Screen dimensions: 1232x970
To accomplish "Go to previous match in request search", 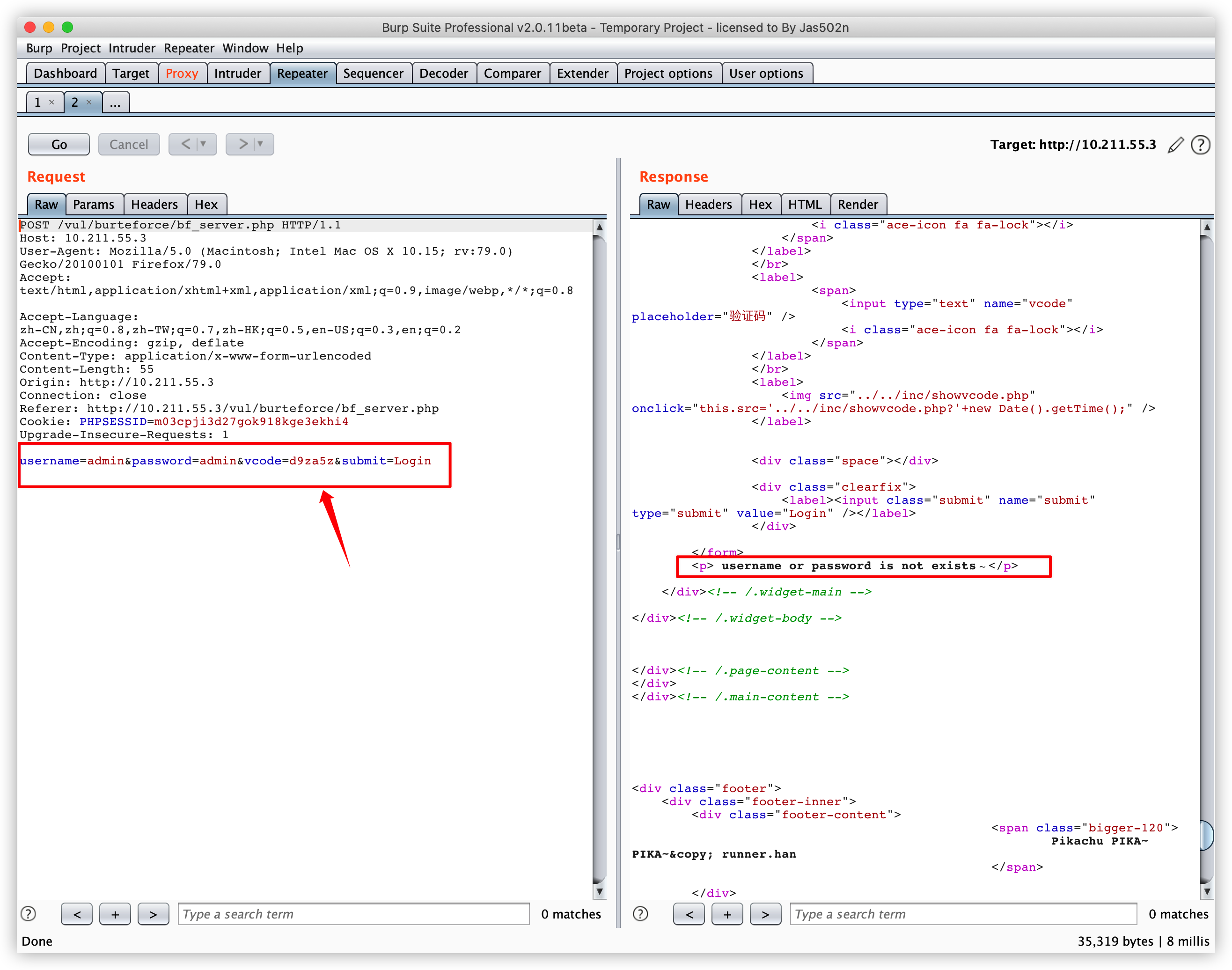I will [77, 914].
